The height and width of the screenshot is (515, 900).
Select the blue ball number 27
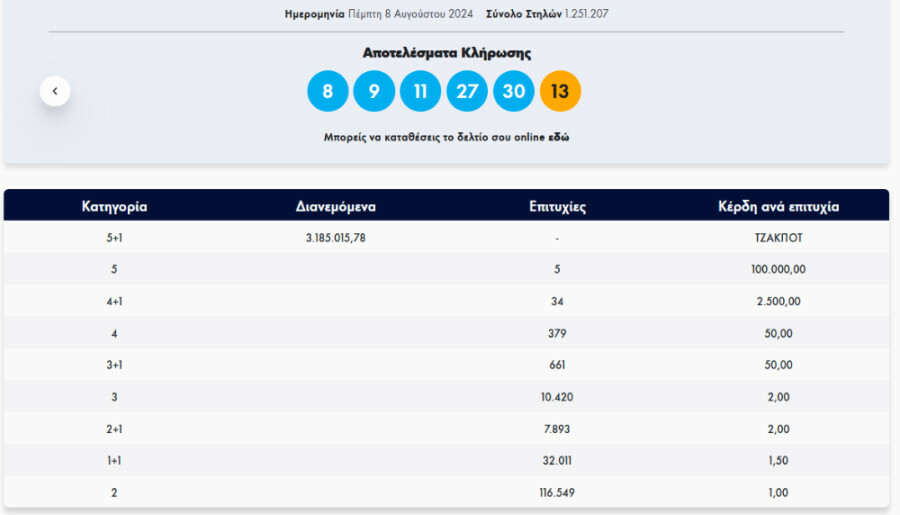pos(467,92)
